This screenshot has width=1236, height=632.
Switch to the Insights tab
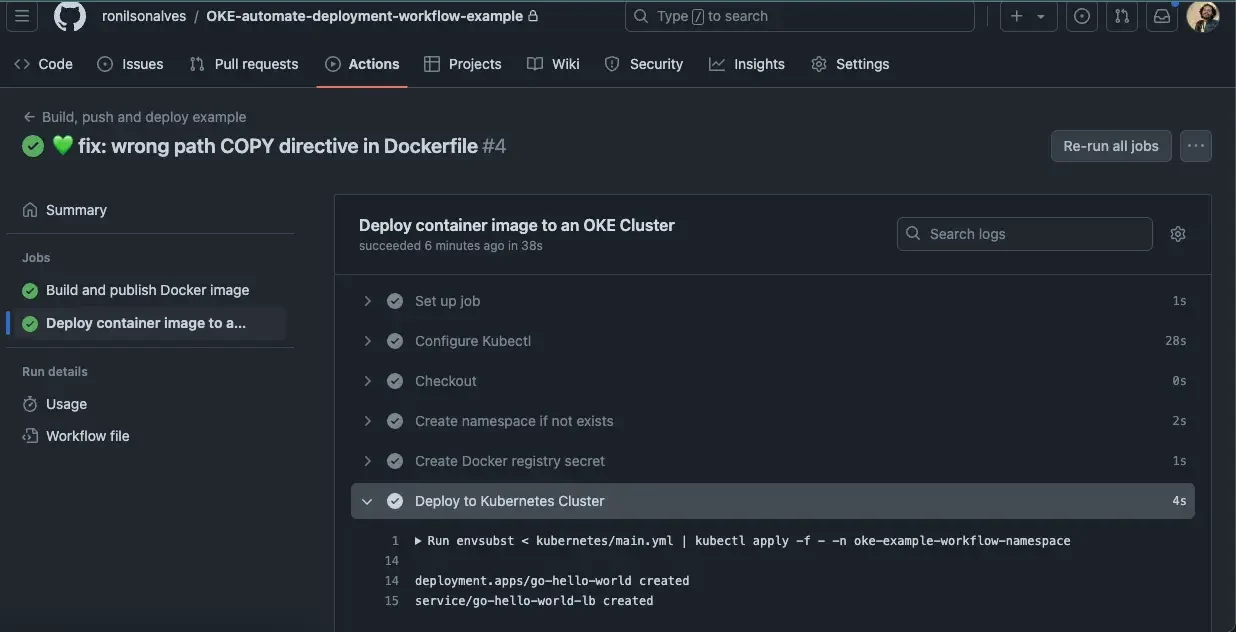pos(747,64)
